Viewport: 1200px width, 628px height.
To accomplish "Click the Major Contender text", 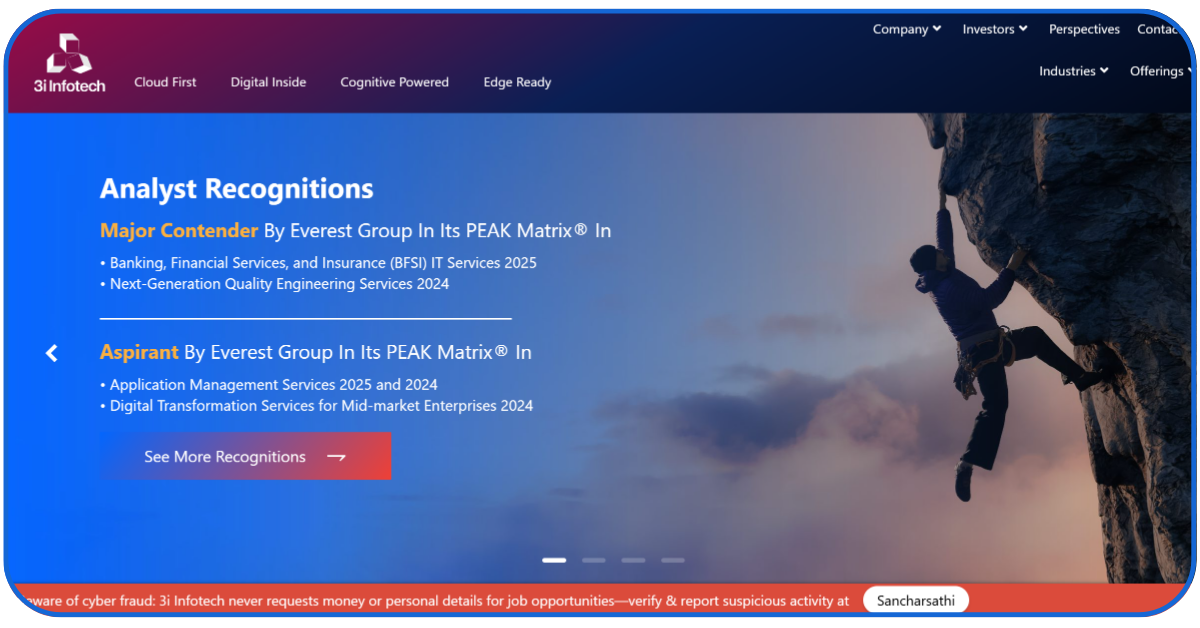I will (179, 230).
